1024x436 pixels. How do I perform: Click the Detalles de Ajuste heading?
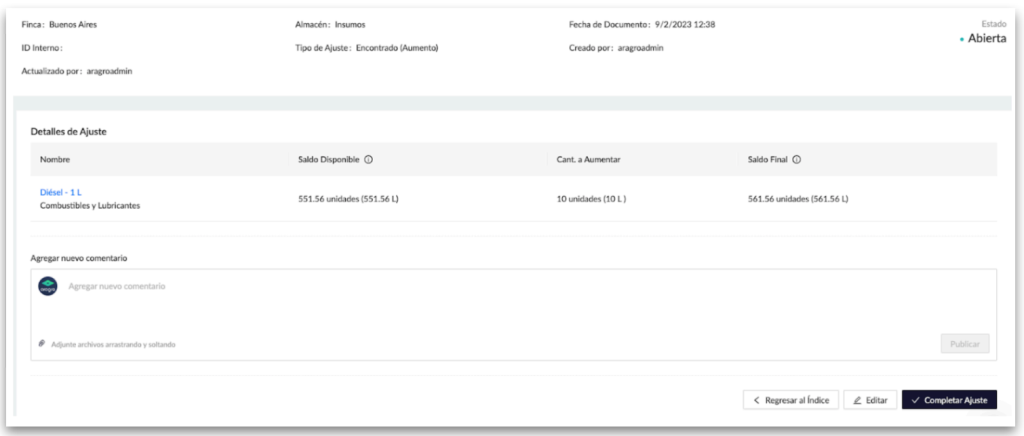[69, 132]
